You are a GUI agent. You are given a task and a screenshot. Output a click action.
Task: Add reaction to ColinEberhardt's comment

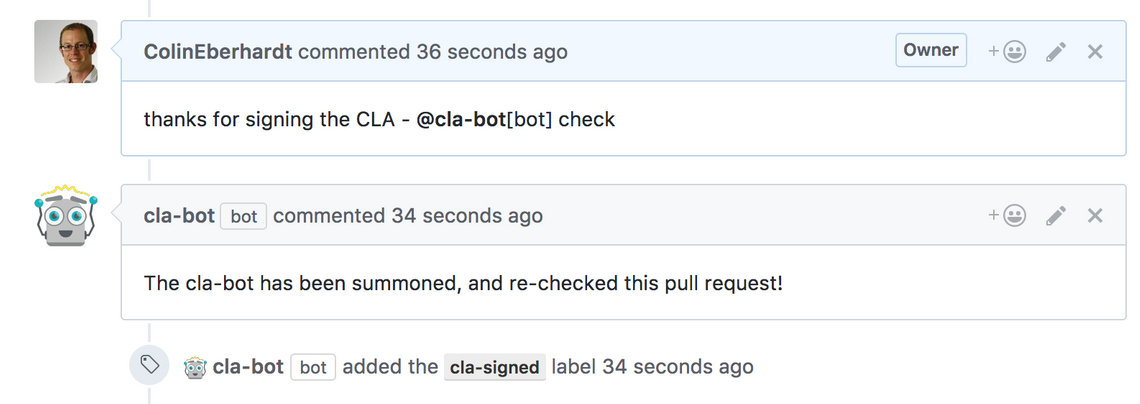(1007, 51)
